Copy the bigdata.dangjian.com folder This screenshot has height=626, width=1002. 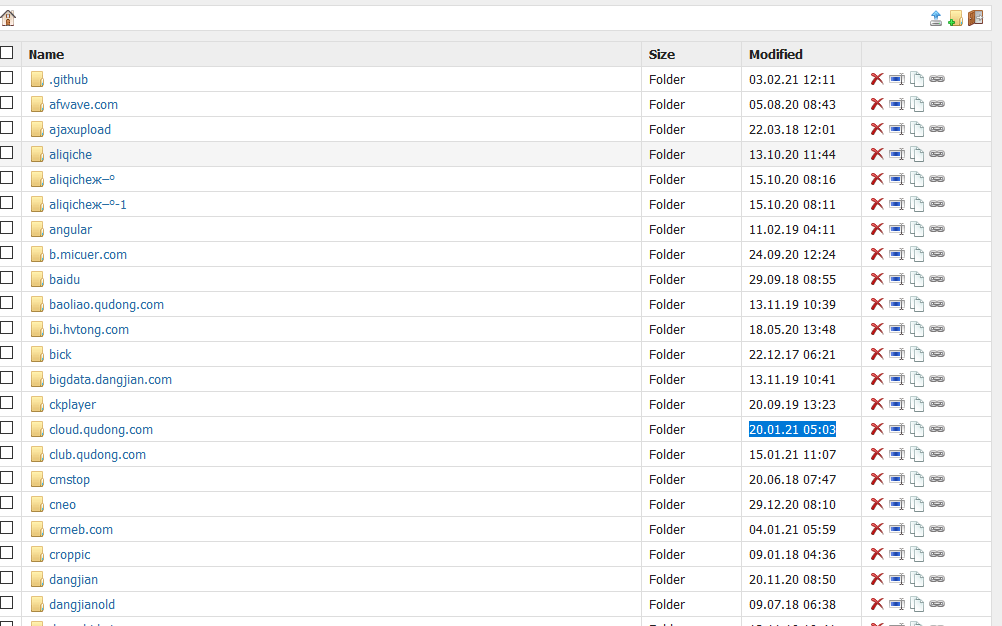tap(916, 379)
